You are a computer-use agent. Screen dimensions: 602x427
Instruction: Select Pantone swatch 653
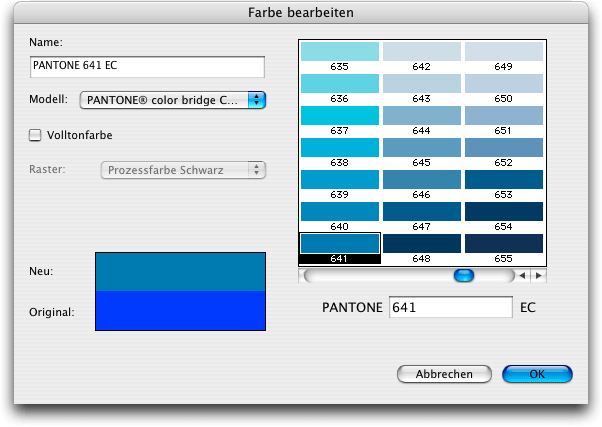(504, 179)
